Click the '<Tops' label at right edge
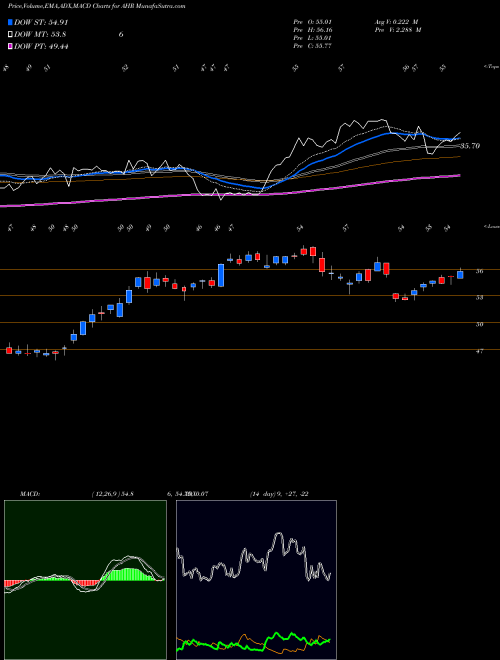The image size is (500, 660). click(x=491, y=67)
